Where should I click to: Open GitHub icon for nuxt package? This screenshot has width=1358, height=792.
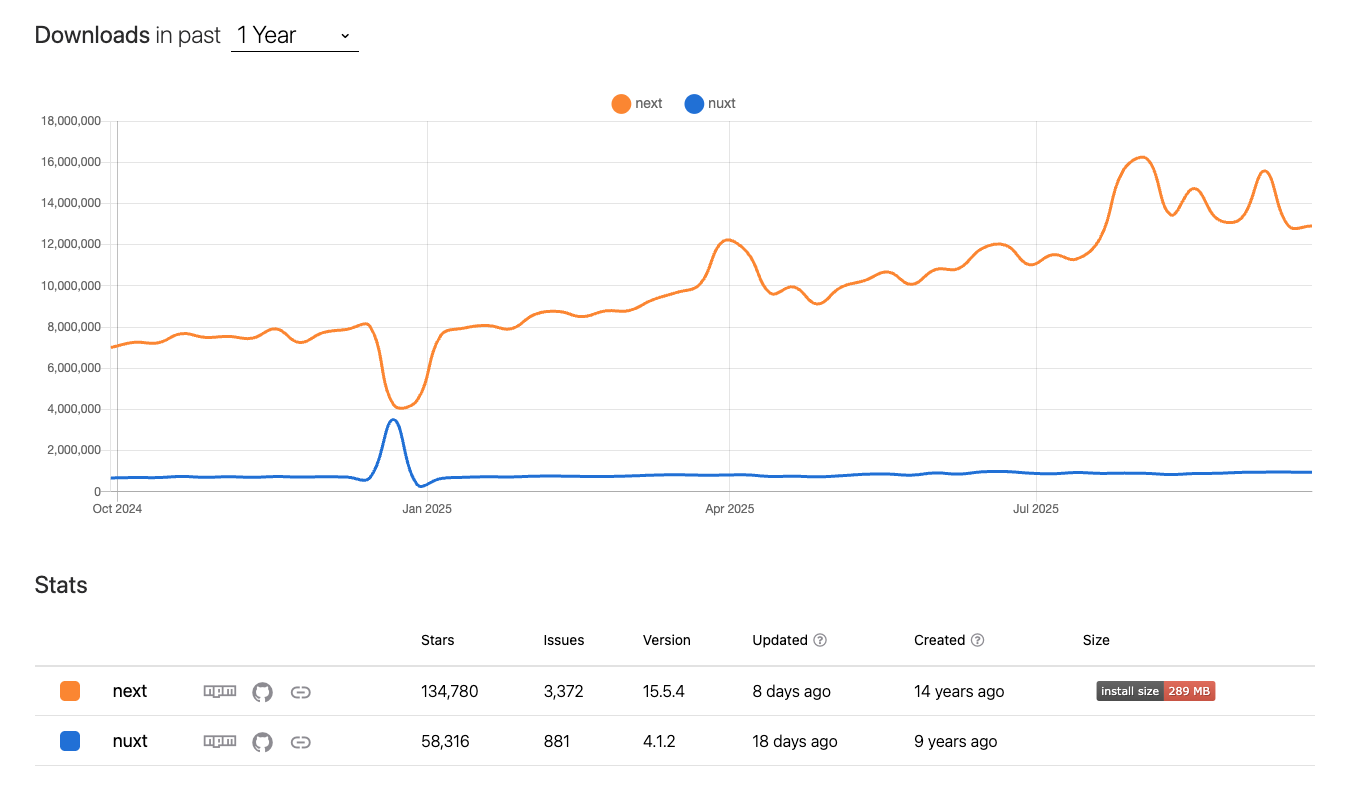tap(262, 741)
